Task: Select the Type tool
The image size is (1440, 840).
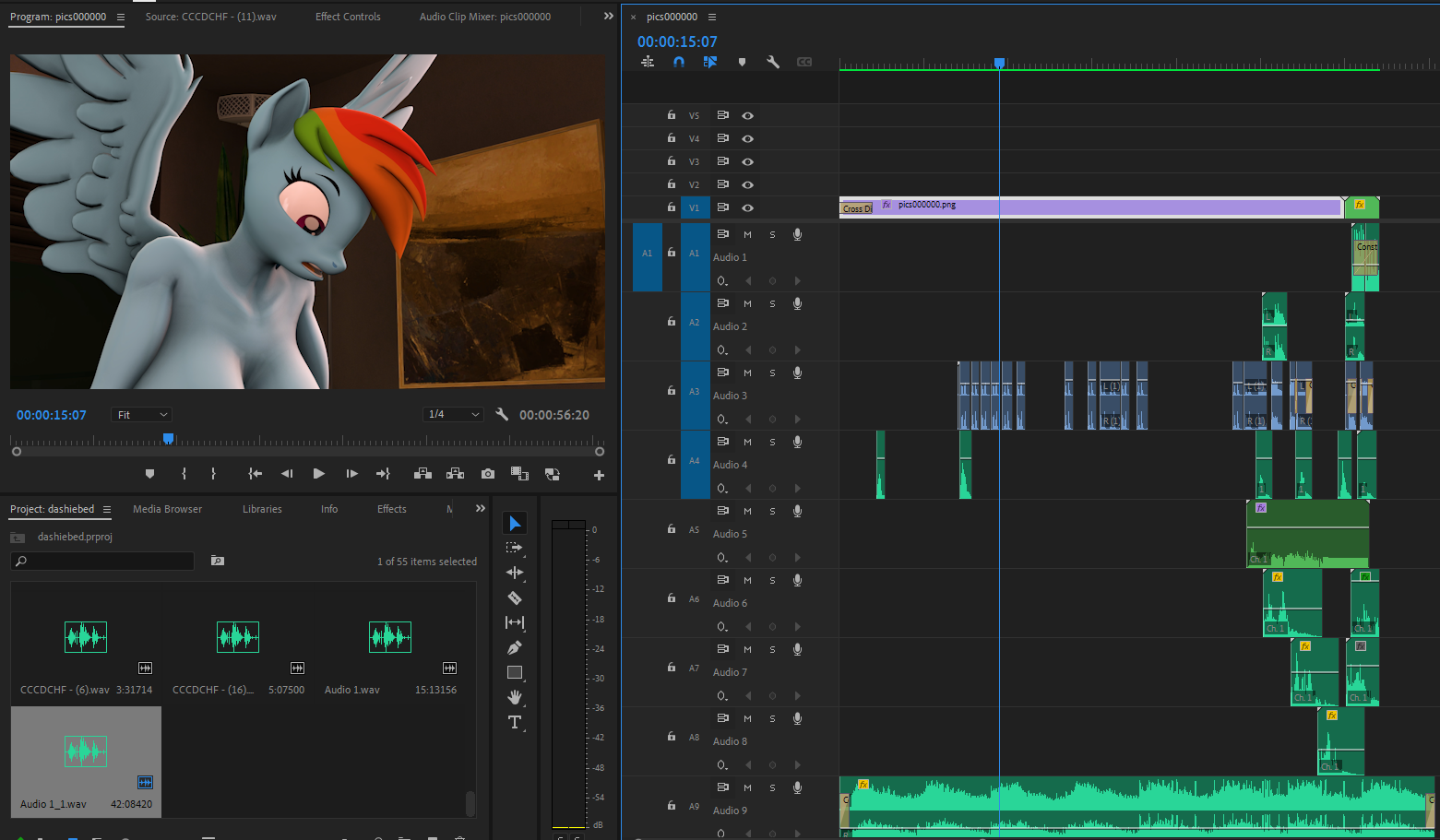Action: point(515,722)
